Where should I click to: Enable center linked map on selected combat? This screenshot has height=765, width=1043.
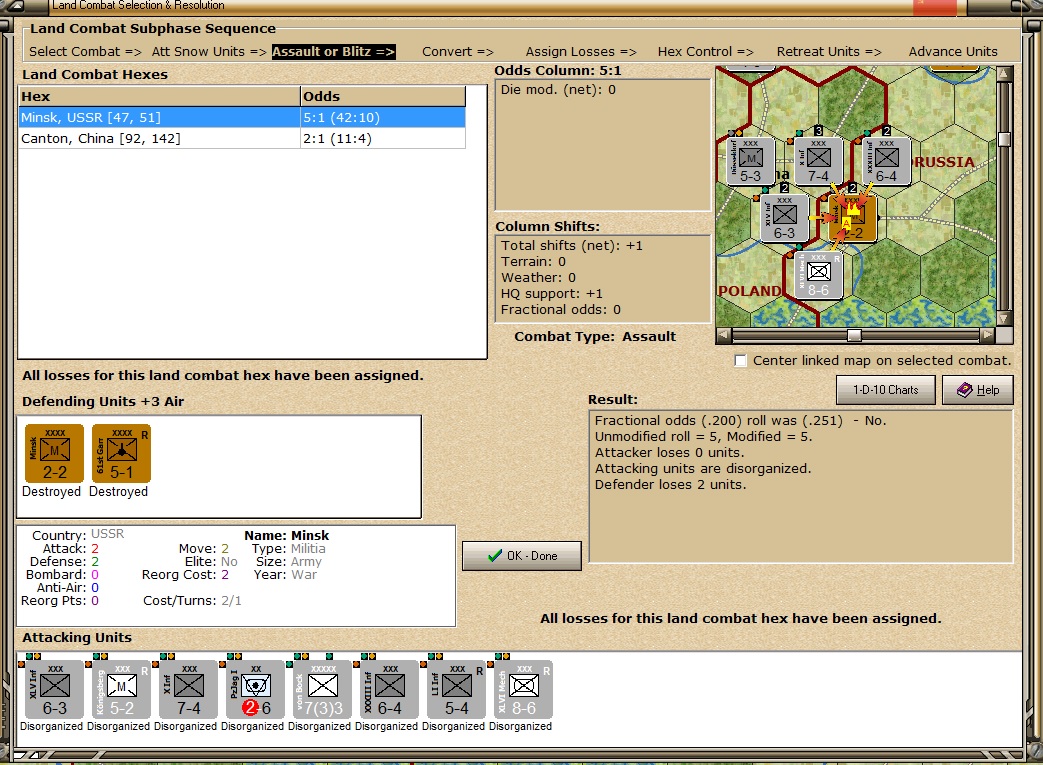tap(740, 361)
